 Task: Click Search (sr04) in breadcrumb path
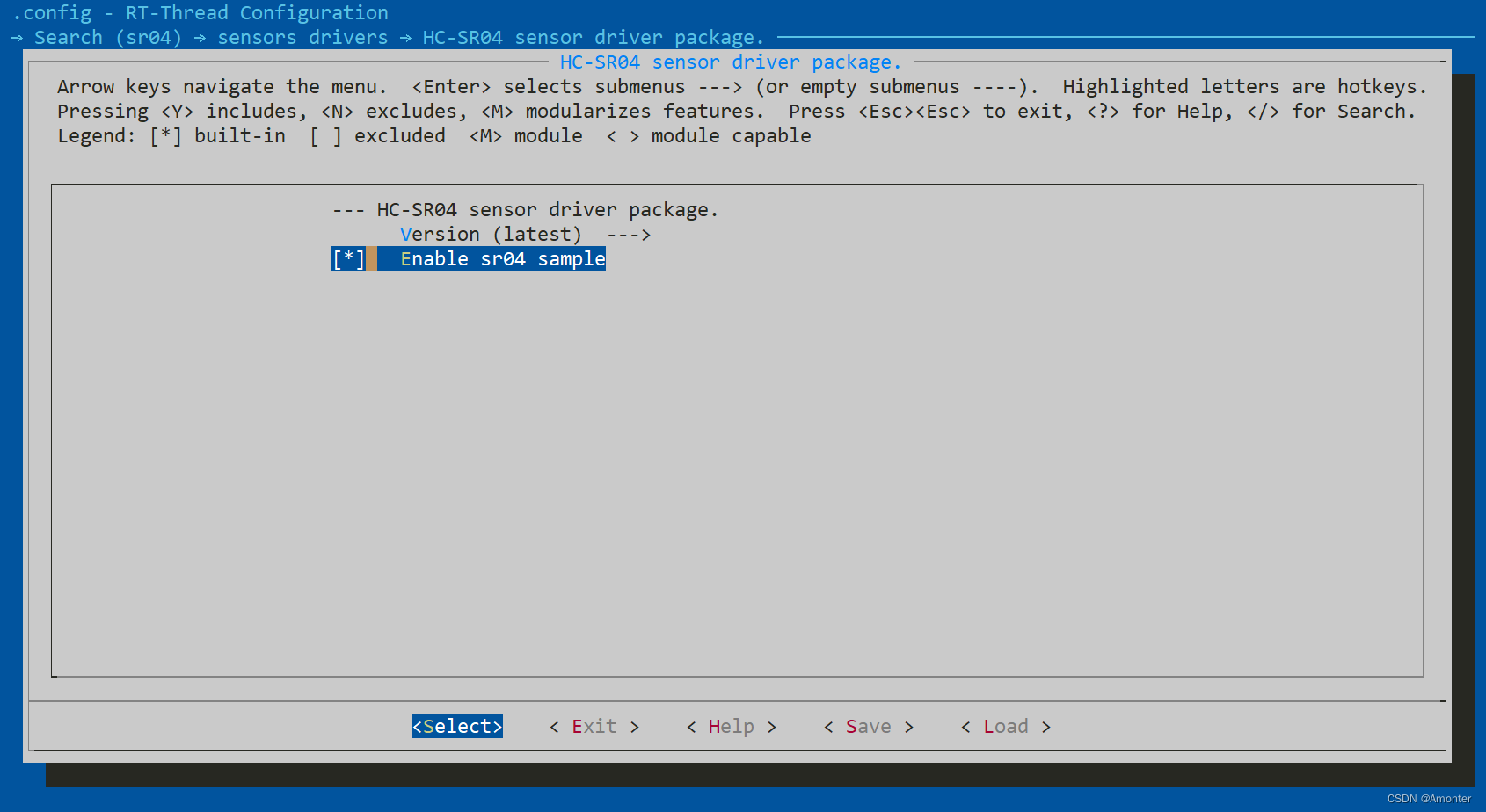point(108,38)
